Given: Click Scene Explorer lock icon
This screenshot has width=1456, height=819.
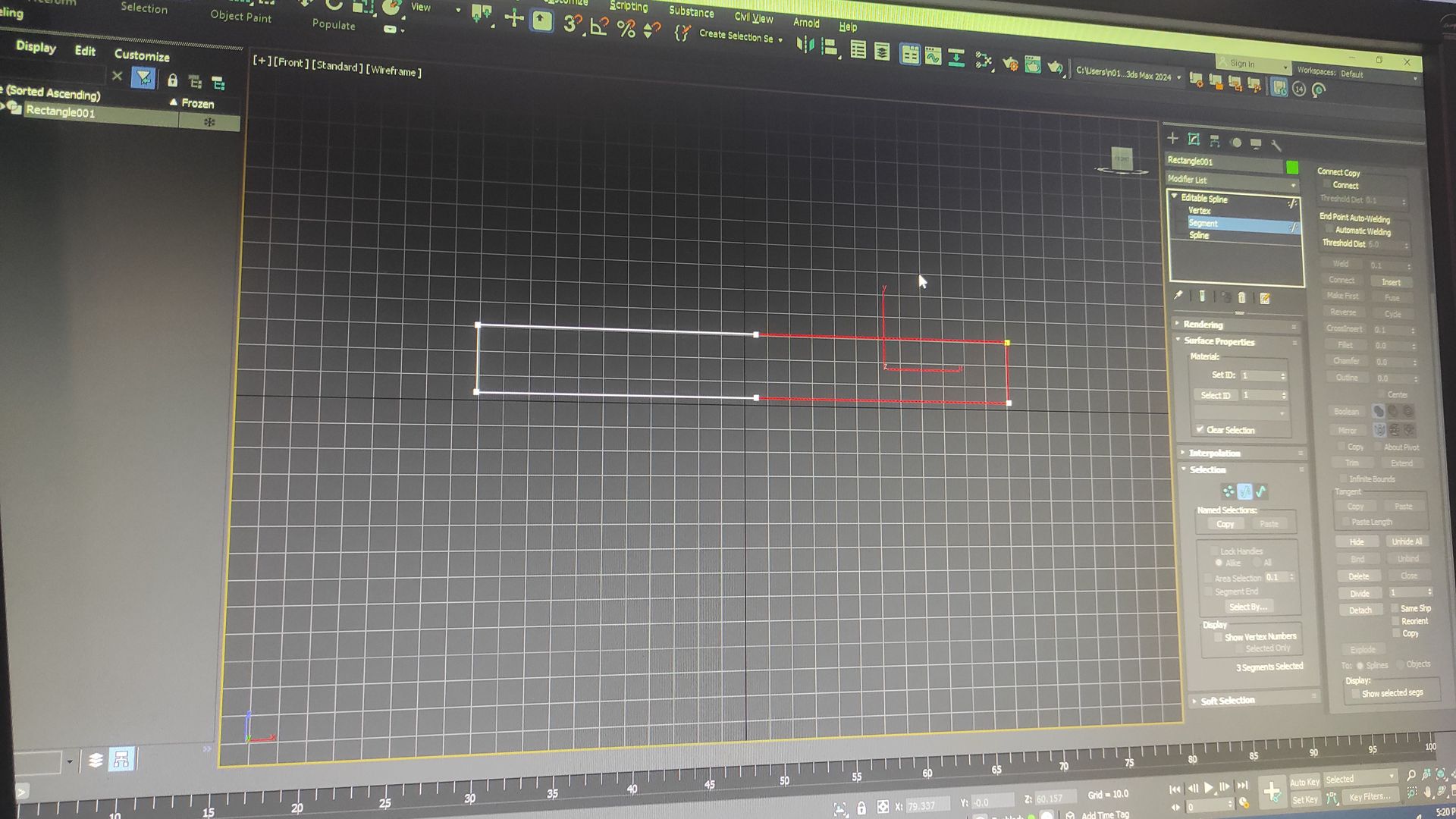Looking at the screenshot, I should tap(172, 80).
